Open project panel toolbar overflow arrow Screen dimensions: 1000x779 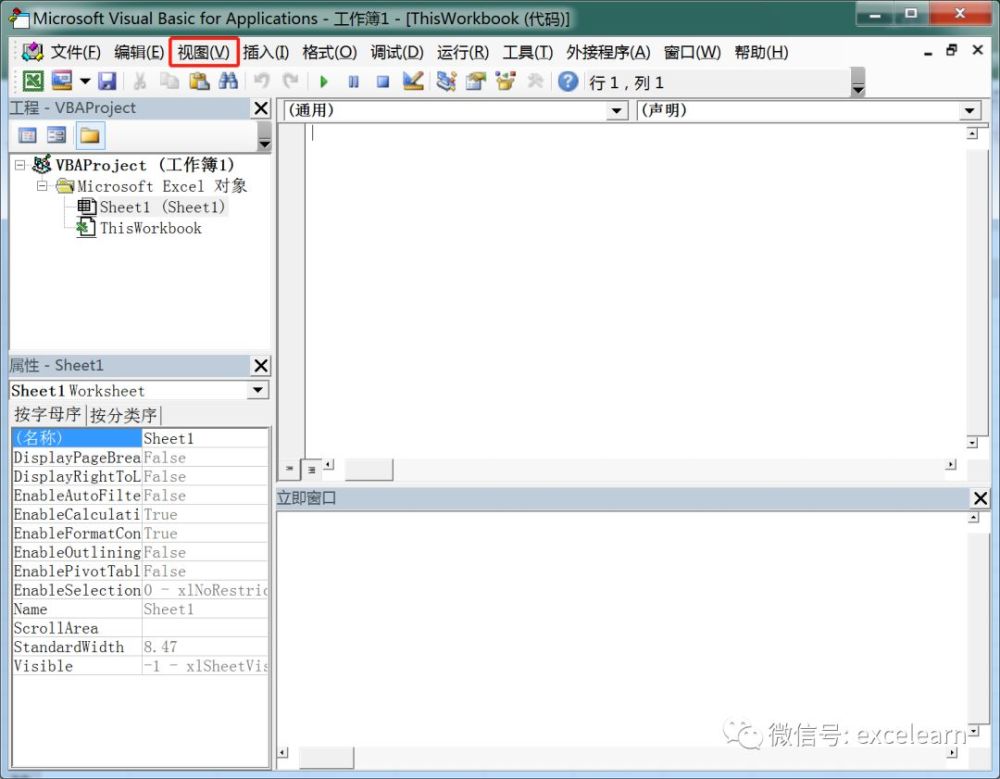tap(264, 136)
